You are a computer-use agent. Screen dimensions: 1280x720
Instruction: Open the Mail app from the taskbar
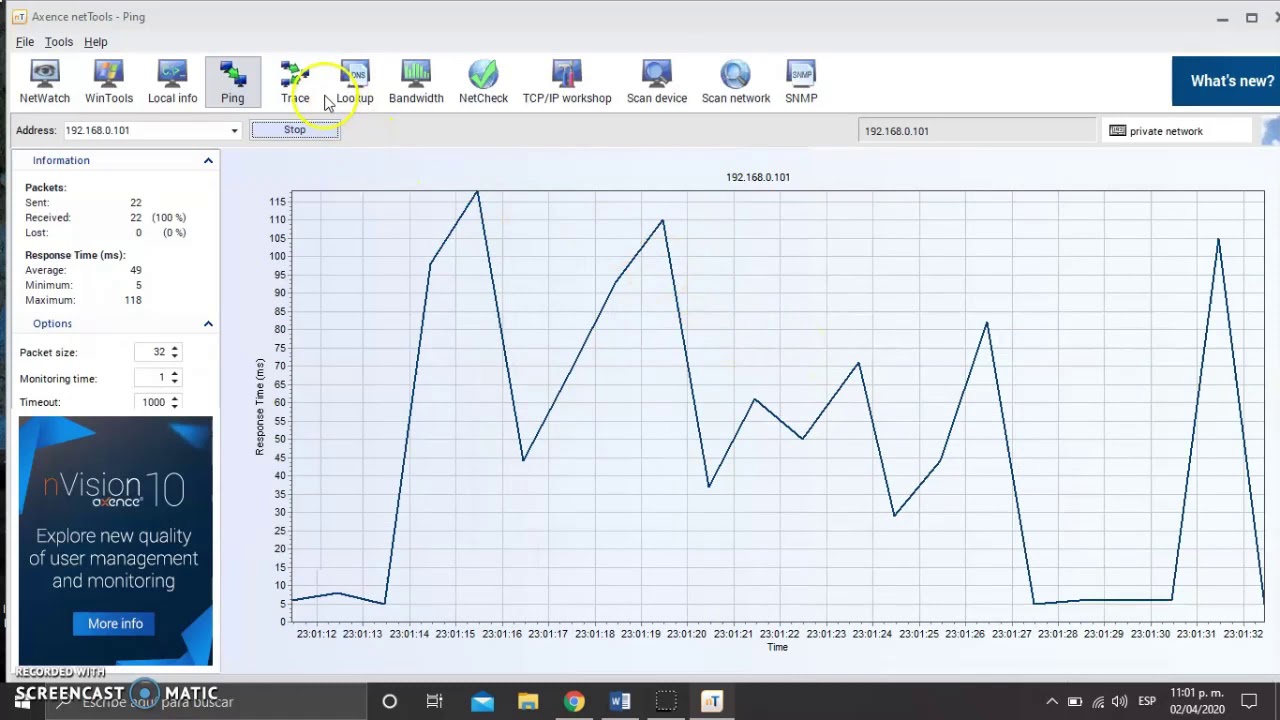[x=482, y=702]
